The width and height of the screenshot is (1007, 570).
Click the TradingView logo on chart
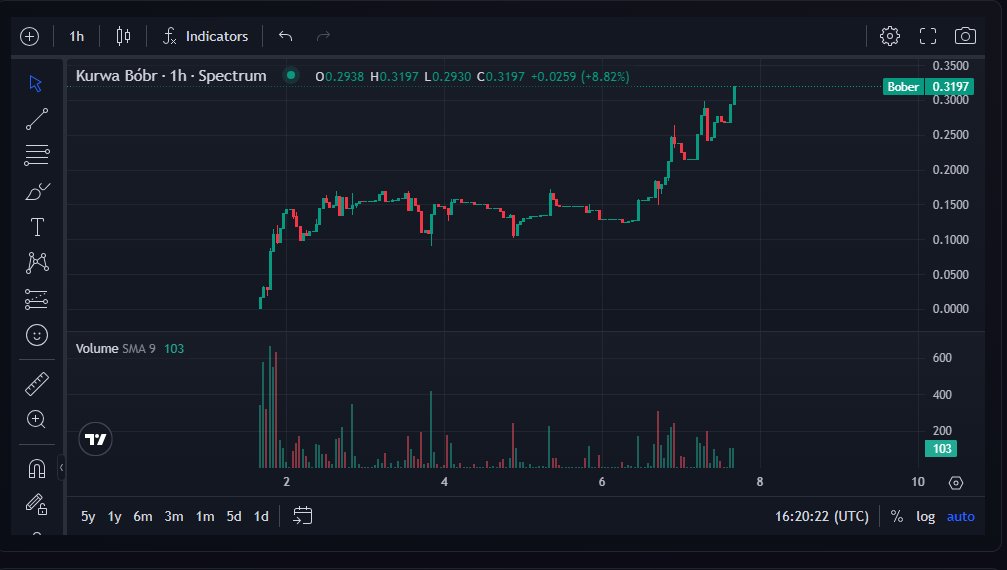pyautogui.click(x=96, y=439)
